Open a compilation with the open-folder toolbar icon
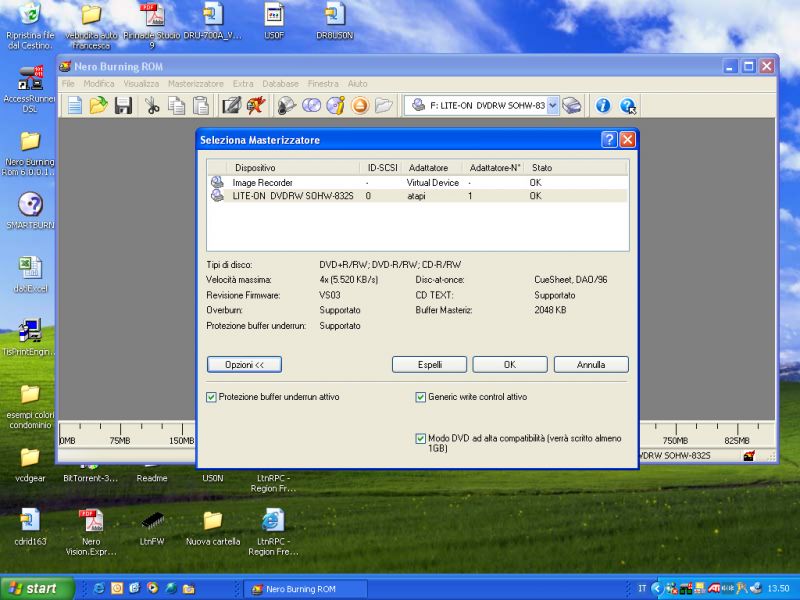The image size is (800, 600). 98,106
